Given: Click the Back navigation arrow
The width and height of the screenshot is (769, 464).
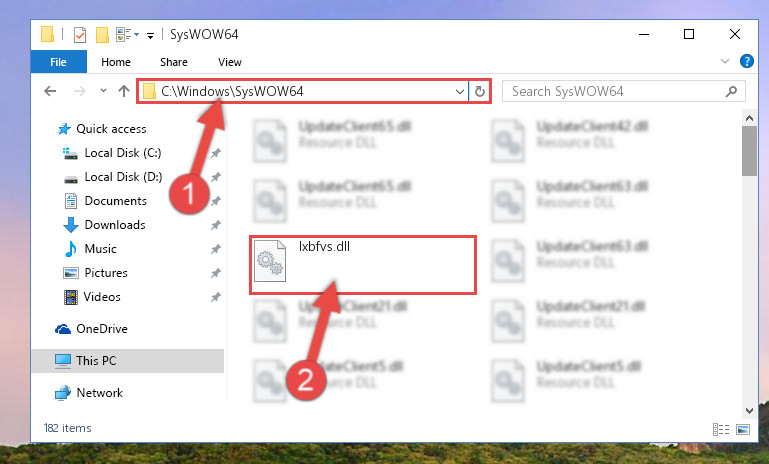Looking at the screenshot, I should coord(50,91).
